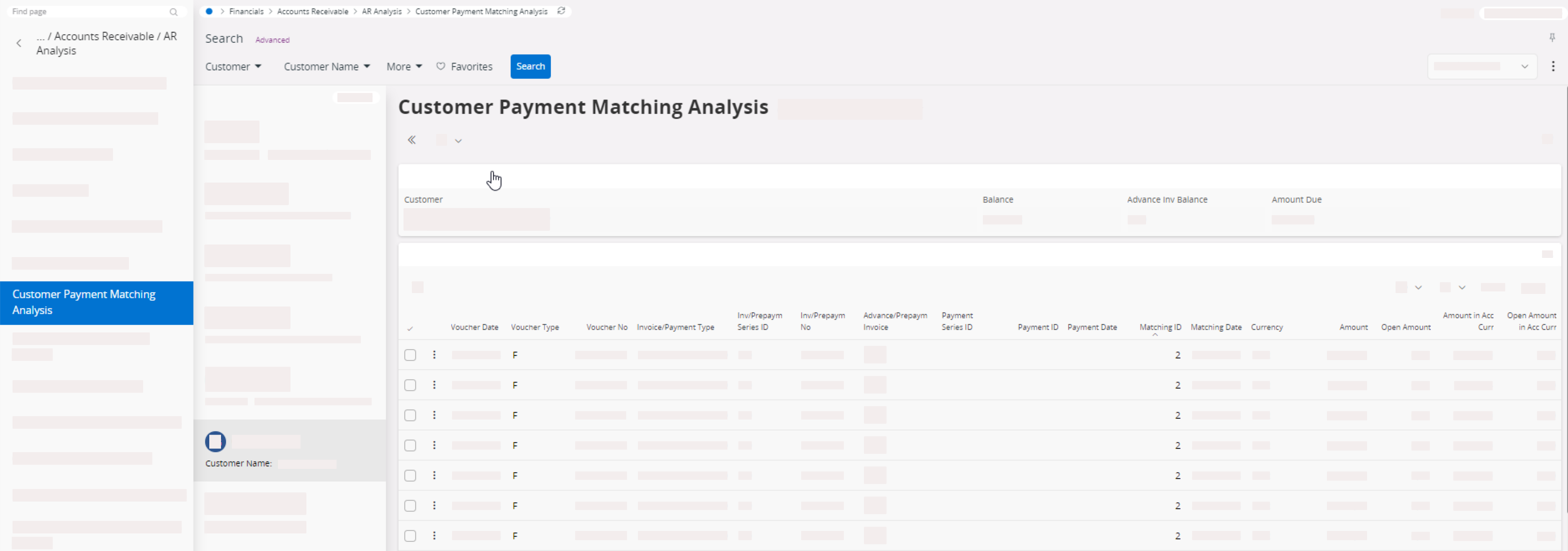Collapse list panel with double-chevron icon

click(412, 141)
